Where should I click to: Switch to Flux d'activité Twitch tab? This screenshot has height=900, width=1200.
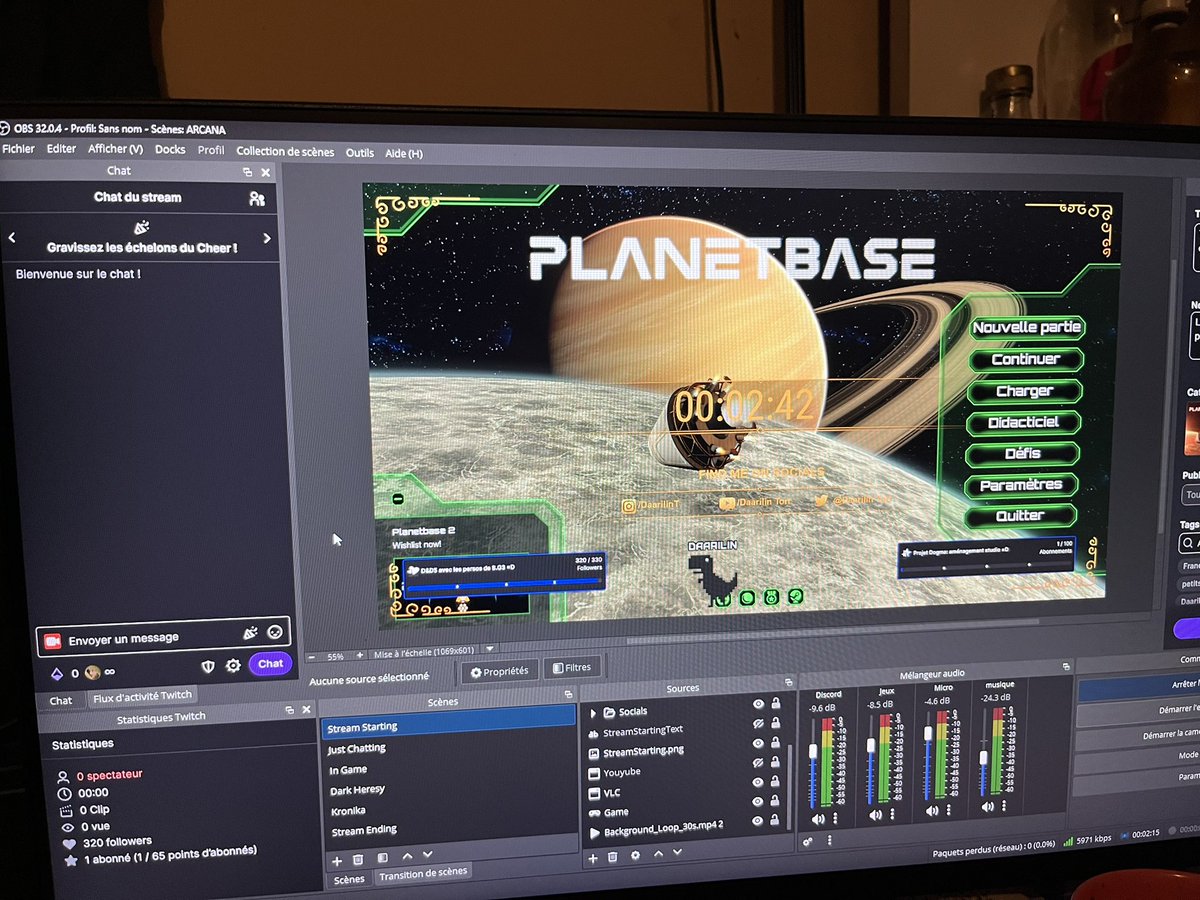[x=141, y=697]
